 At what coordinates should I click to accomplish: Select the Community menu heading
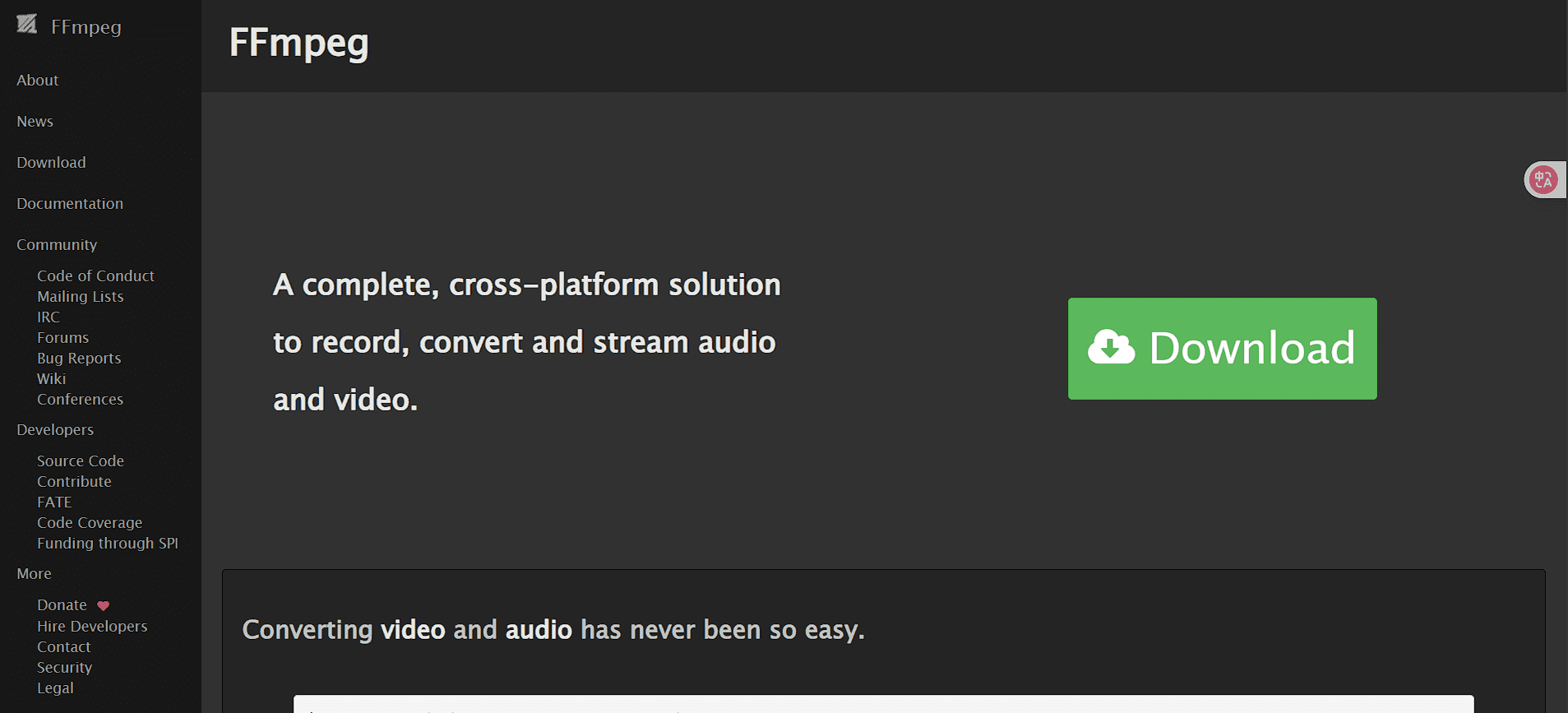click(57, 244)
